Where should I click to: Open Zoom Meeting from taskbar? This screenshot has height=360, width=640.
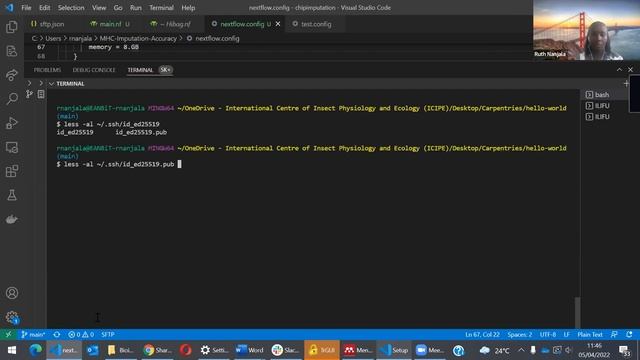(x=429, y=350)
